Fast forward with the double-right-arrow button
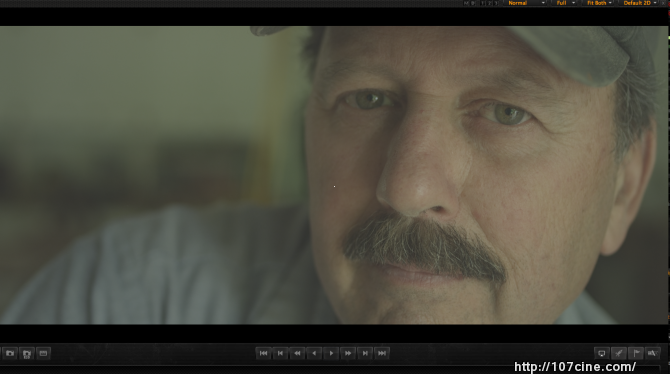Image resolution: width=670 pixels, height=374 pixels. 348,353
